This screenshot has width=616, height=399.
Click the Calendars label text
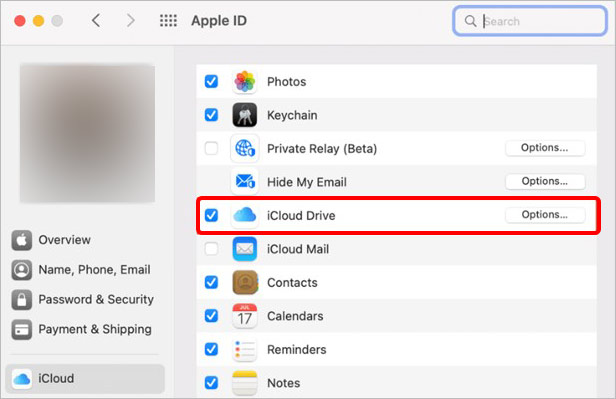coord(295,316)
